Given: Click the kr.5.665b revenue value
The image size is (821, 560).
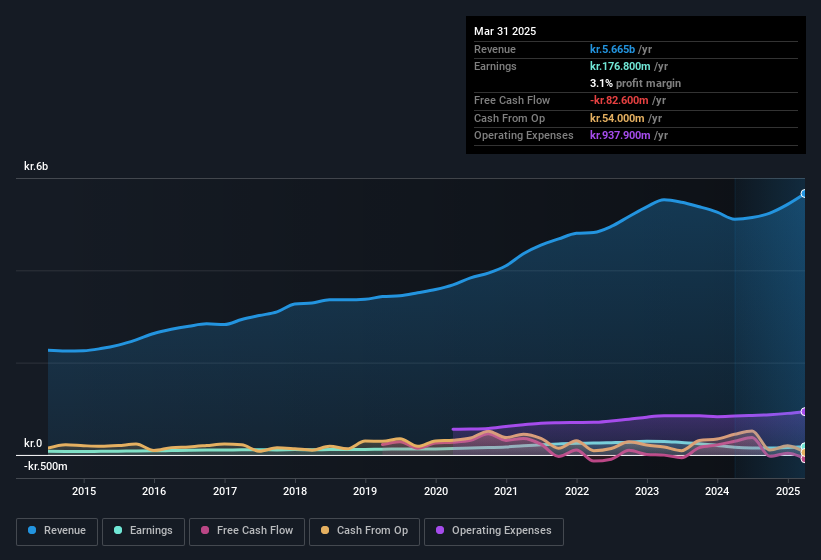Looking at the screenshot, I should pyautogui.click(x=612, y=49).
